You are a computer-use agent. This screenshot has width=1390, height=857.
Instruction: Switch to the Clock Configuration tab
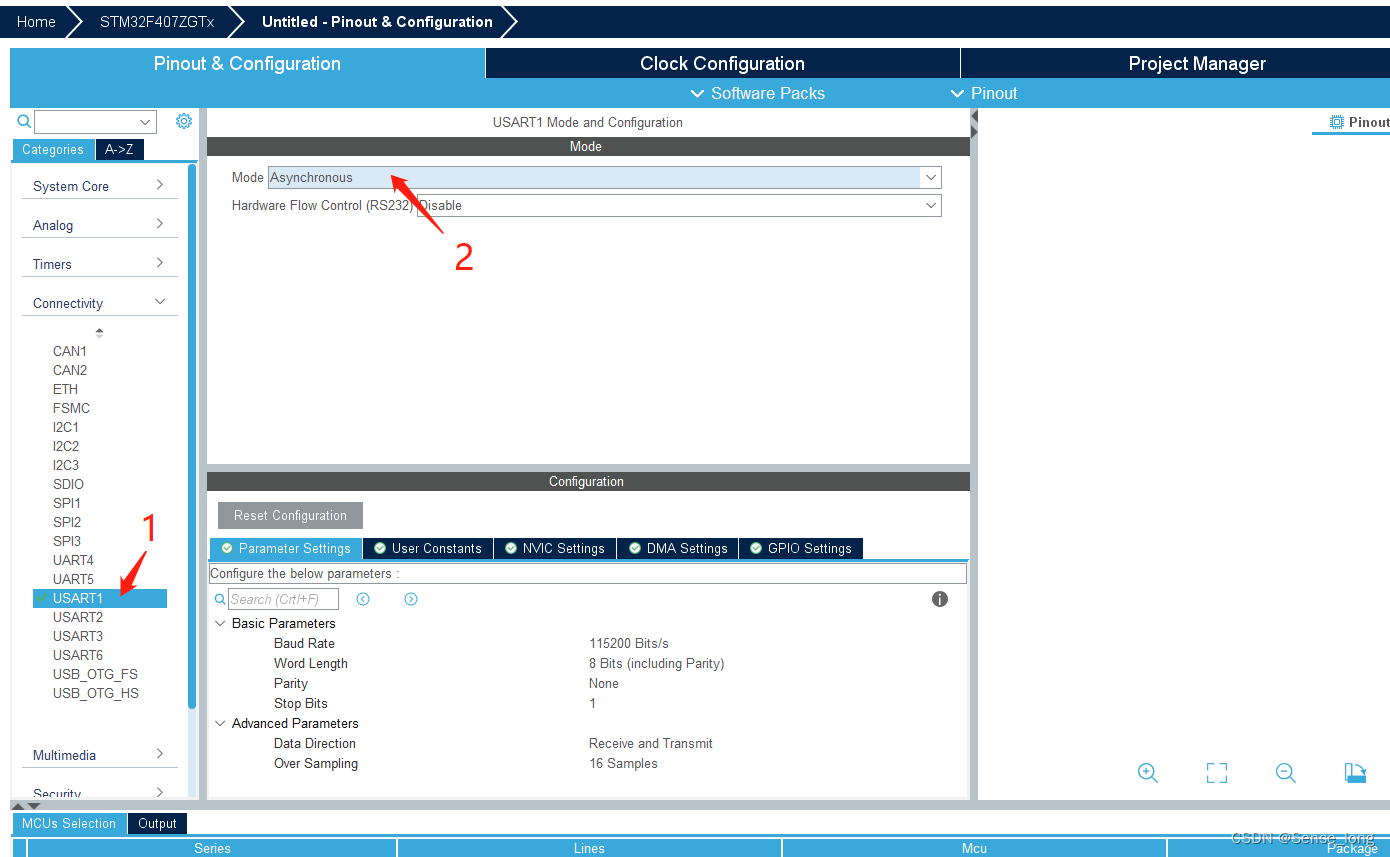click(x=722, y=63)
